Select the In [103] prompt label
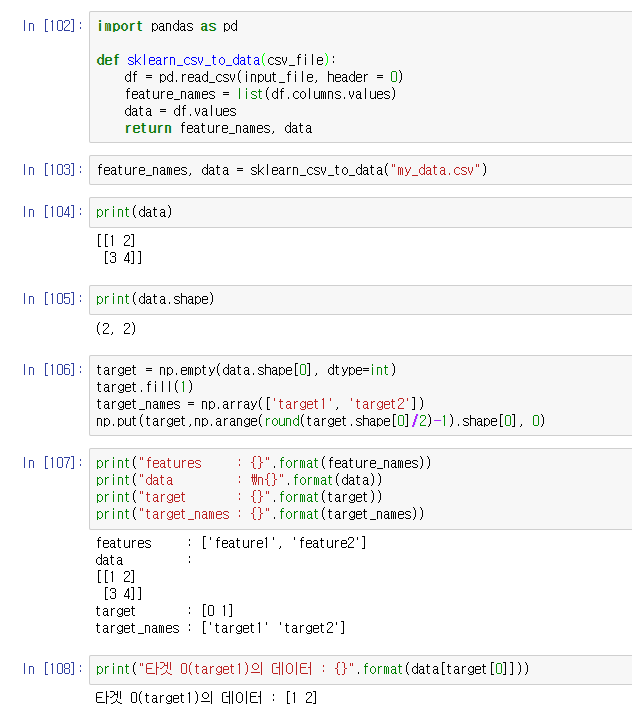The image size is (632, 718). [52, 170]
